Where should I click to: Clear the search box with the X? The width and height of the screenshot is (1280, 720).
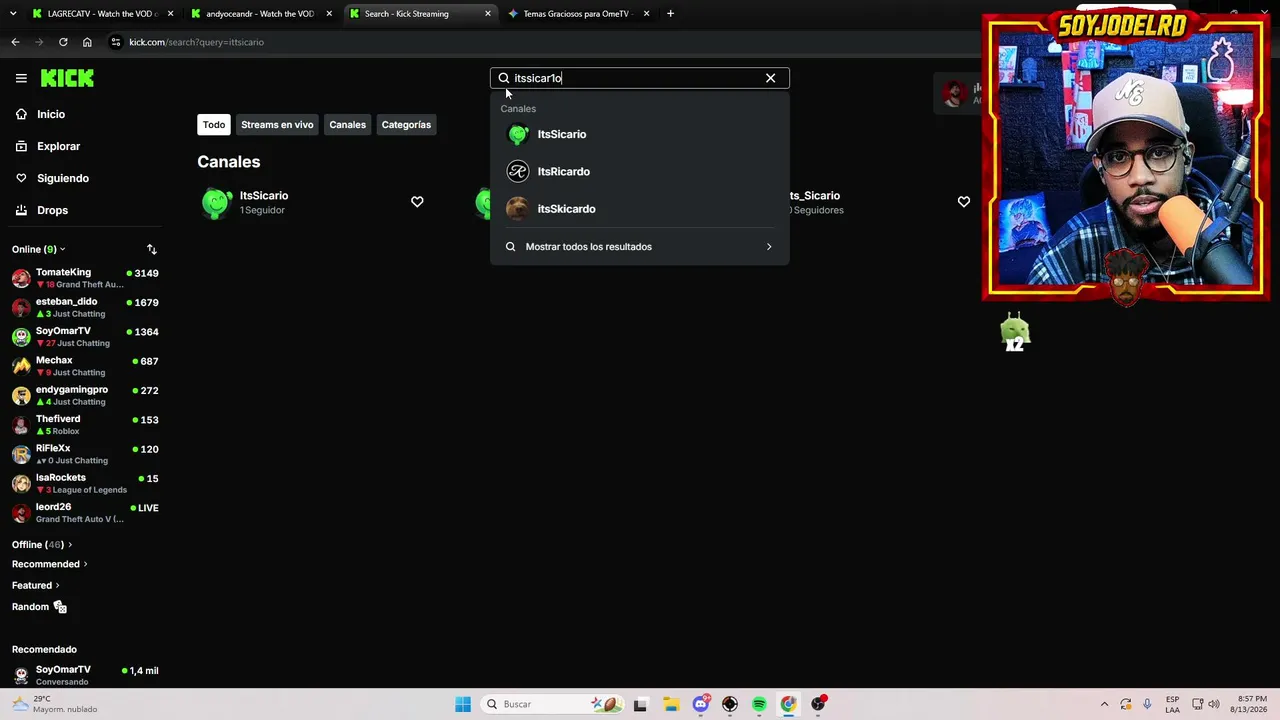point(770,78)
